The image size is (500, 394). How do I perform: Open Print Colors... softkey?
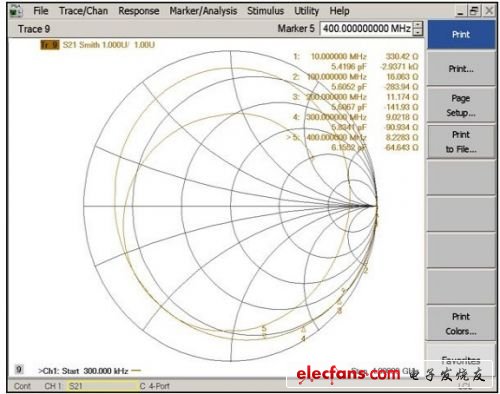pyautogui.click(x=461, y=324)
